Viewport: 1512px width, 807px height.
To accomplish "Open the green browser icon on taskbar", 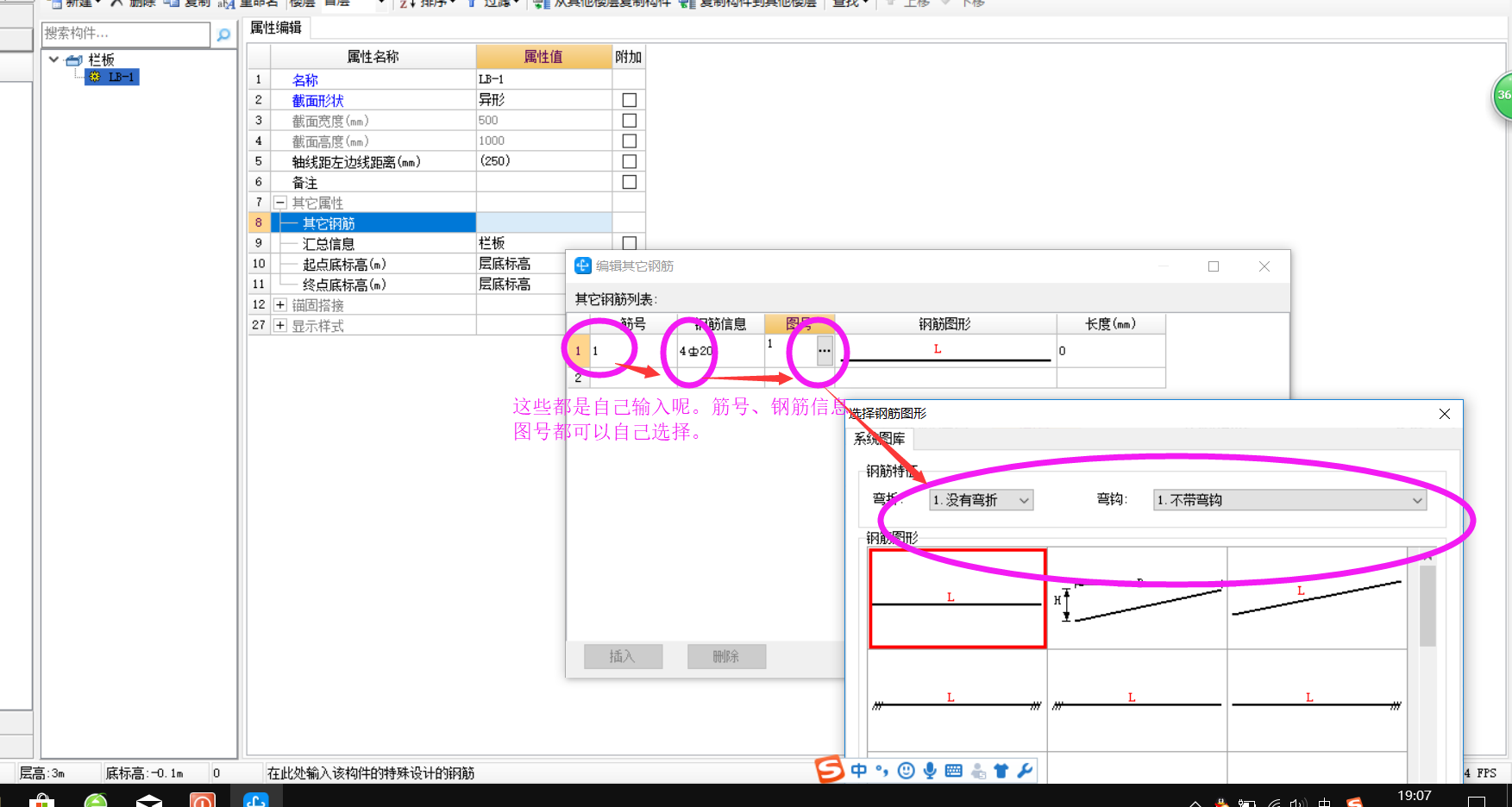I will point(96,799).
